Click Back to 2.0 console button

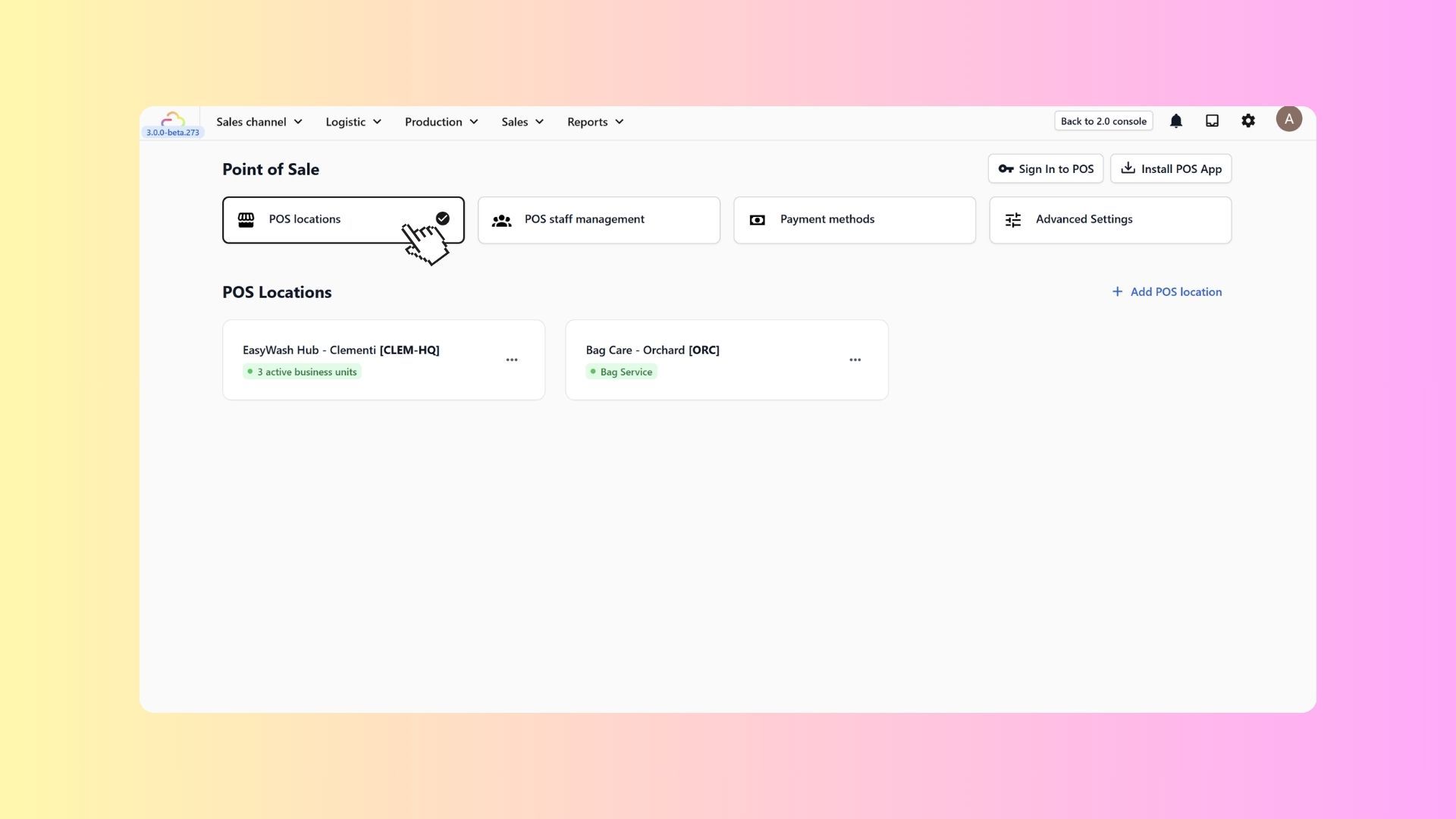1103,121
